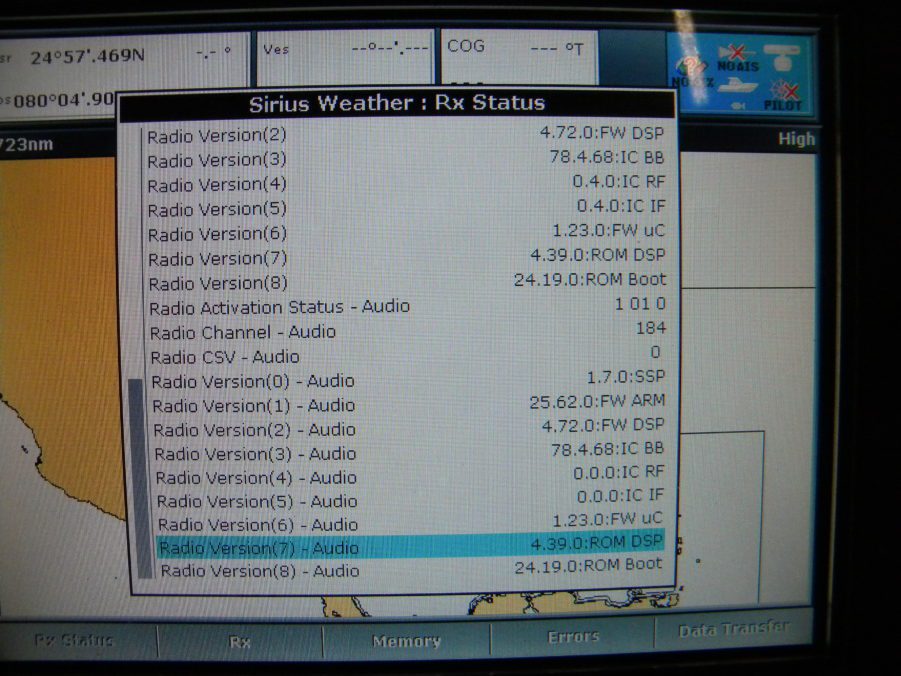Click the value 1.7.0:SSP

tap(625, 377)
